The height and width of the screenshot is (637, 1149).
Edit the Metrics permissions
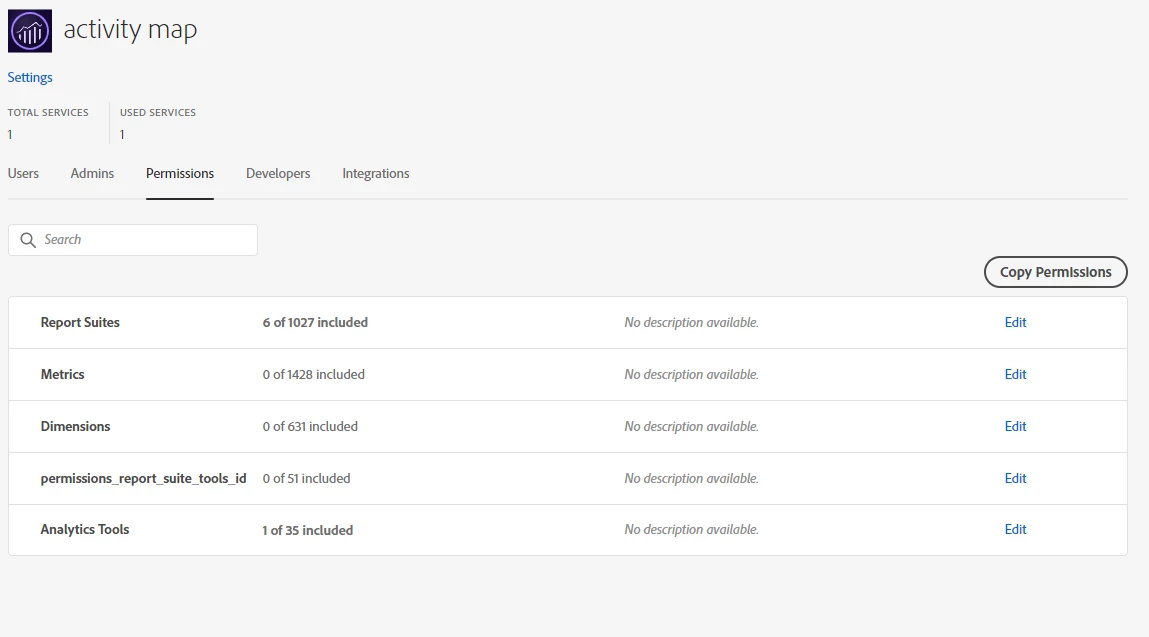(1015, 375)
